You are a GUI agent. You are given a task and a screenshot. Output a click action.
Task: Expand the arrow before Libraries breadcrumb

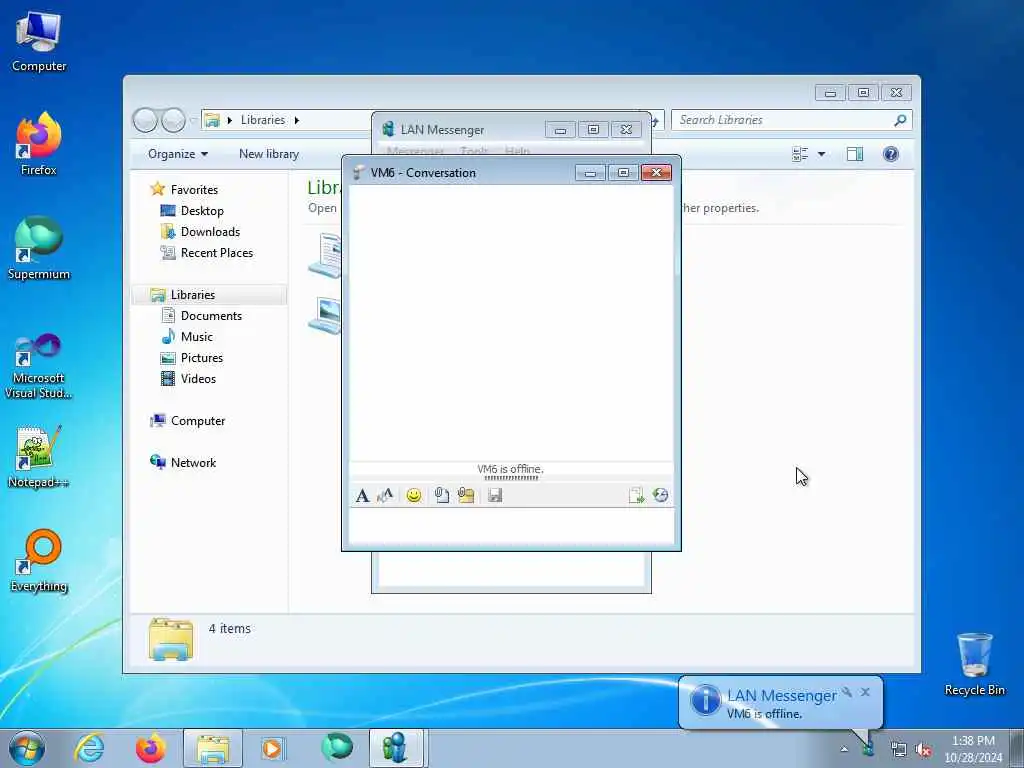230,120
